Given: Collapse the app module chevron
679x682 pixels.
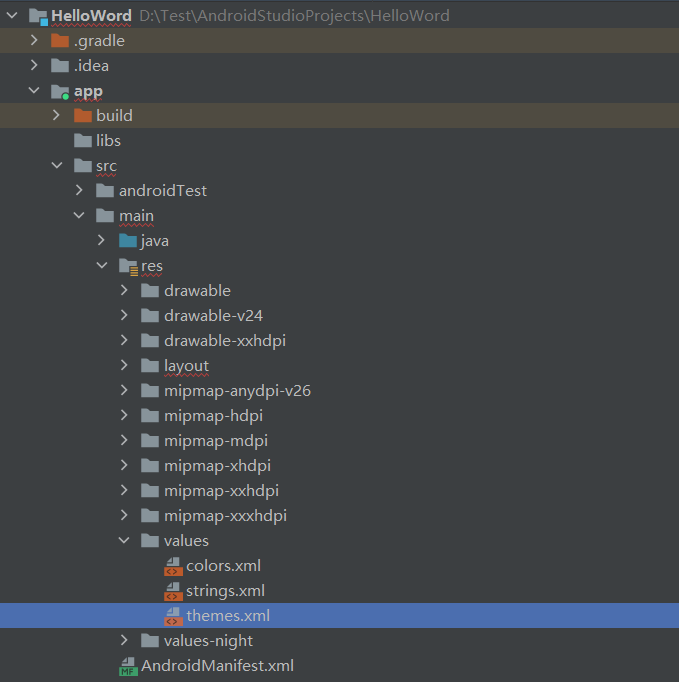Looking at the screenshot, I should (x=34, y=90).
